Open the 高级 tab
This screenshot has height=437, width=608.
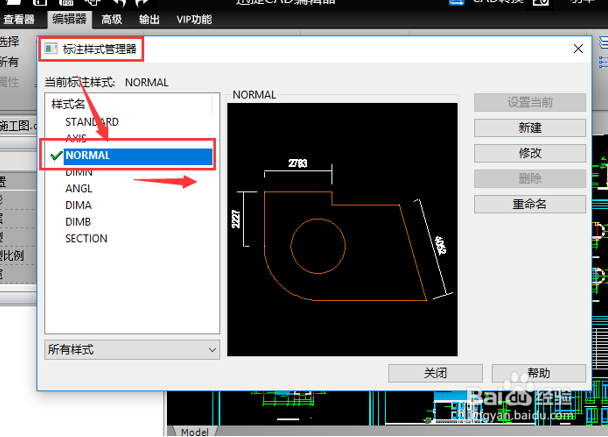tap(112, 19)
